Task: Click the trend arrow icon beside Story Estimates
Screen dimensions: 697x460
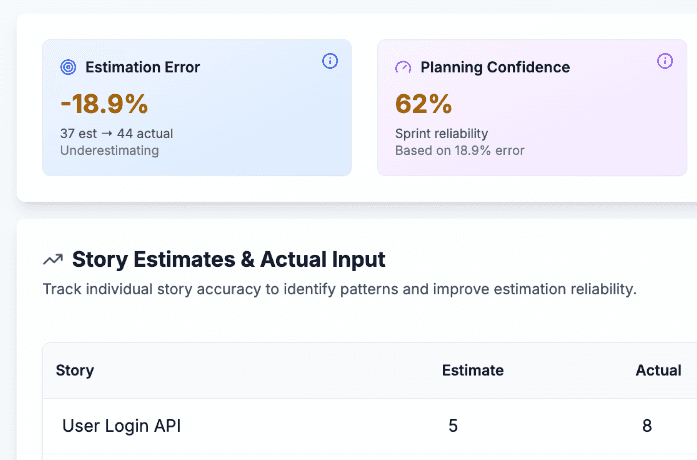Action: (53, 260)
